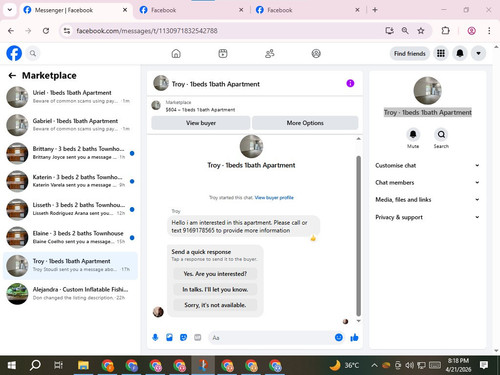Open the profile circle icon in navigation
500x375 pixels.
coord(316,53)
